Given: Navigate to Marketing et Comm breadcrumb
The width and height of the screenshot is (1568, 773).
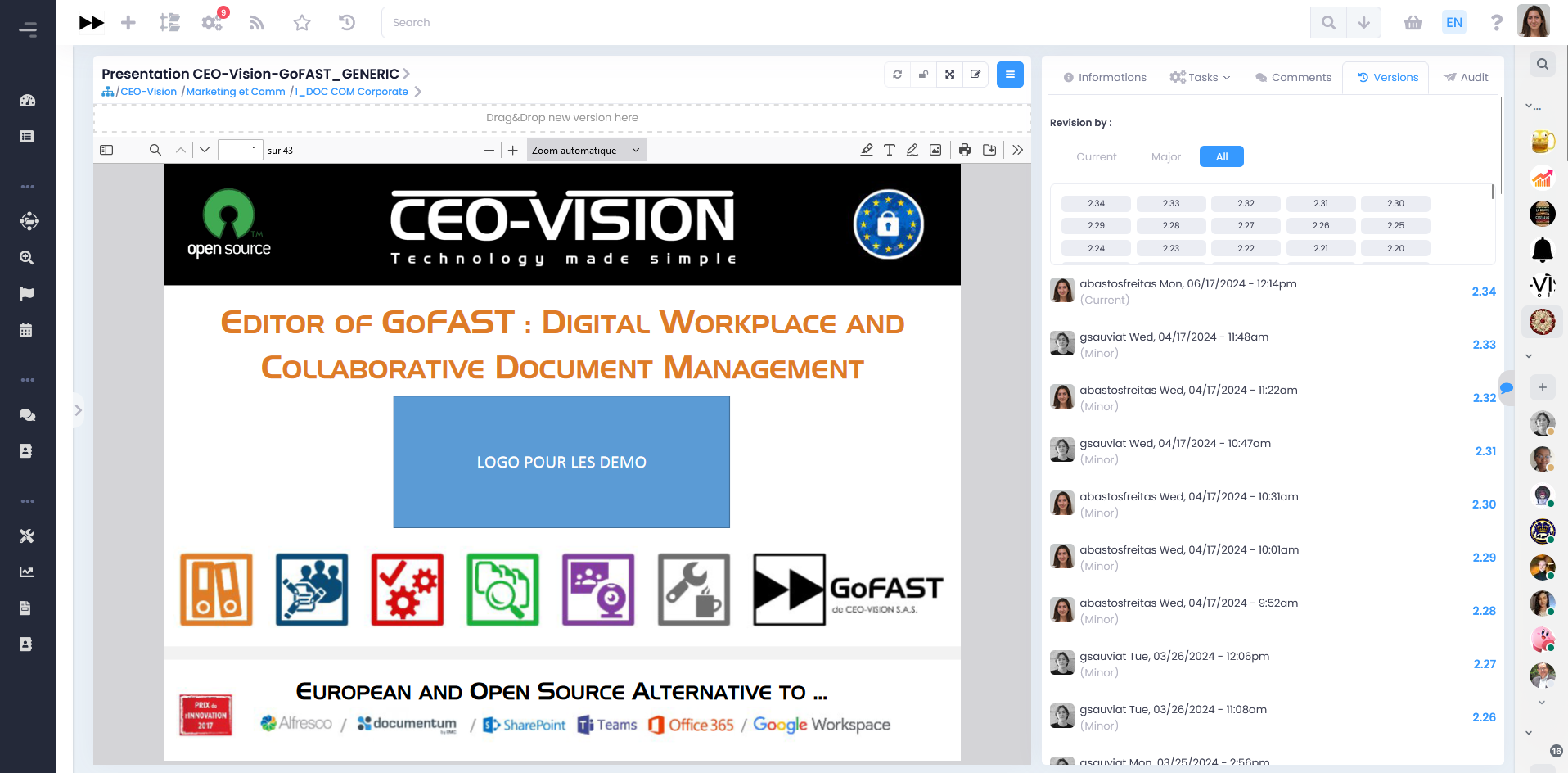Looking at the screenshot, I should (235, 91).
